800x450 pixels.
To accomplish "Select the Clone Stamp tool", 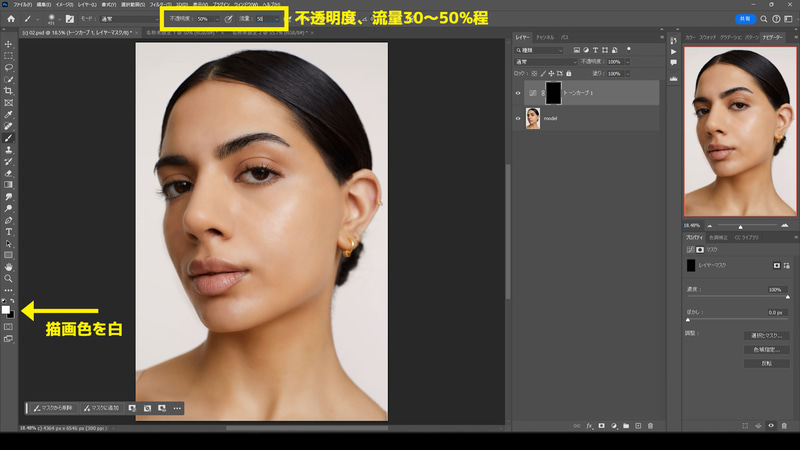I will pyautogui.click(x=9, y=149).
